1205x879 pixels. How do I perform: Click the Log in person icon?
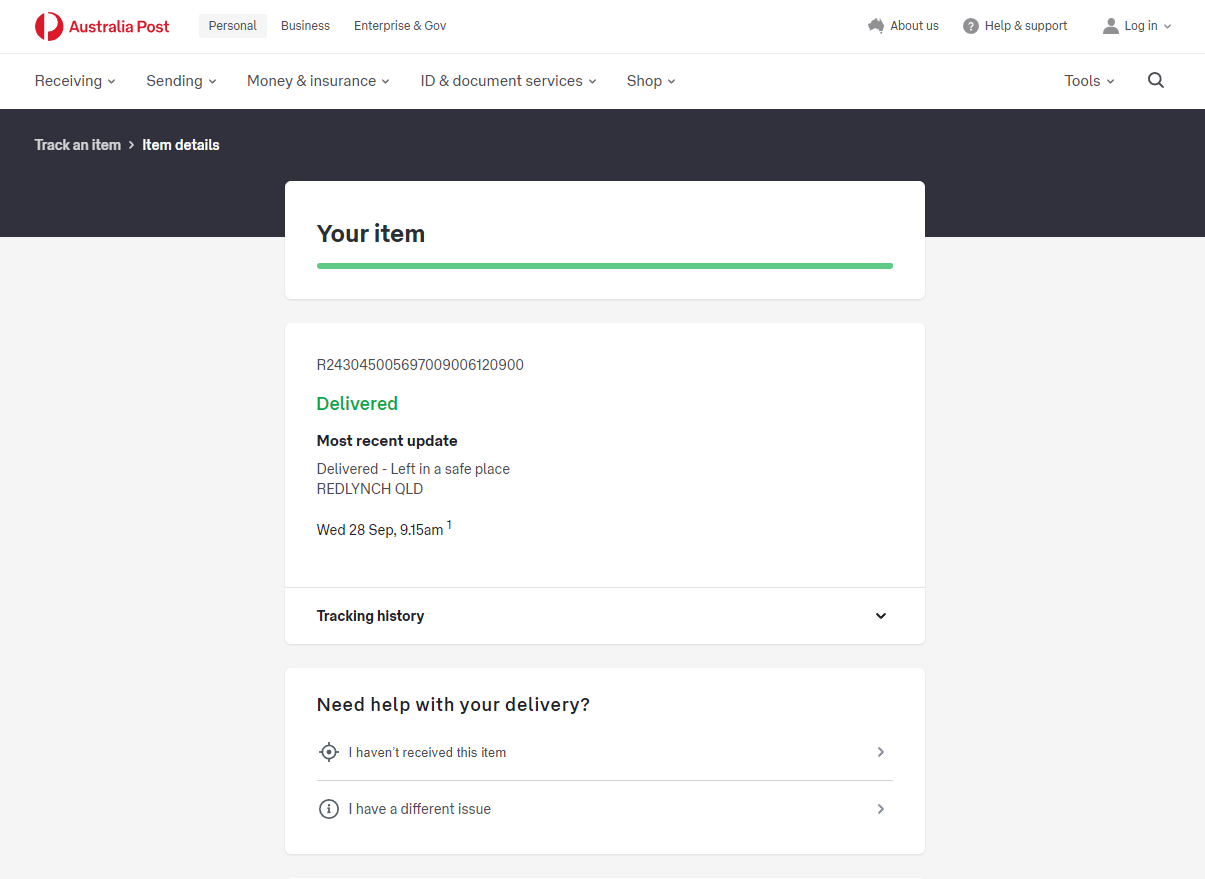[x=1110, y=26]
